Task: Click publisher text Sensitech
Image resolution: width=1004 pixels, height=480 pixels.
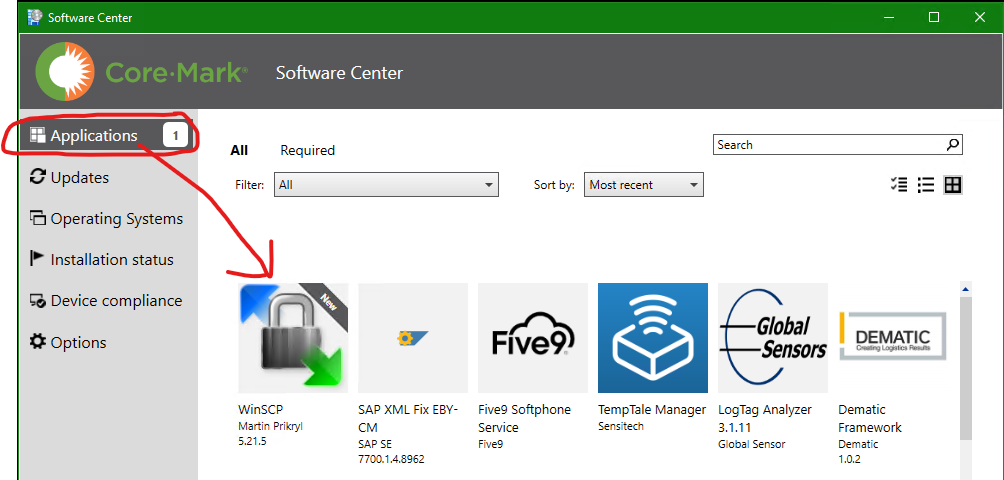Action: 621,426
